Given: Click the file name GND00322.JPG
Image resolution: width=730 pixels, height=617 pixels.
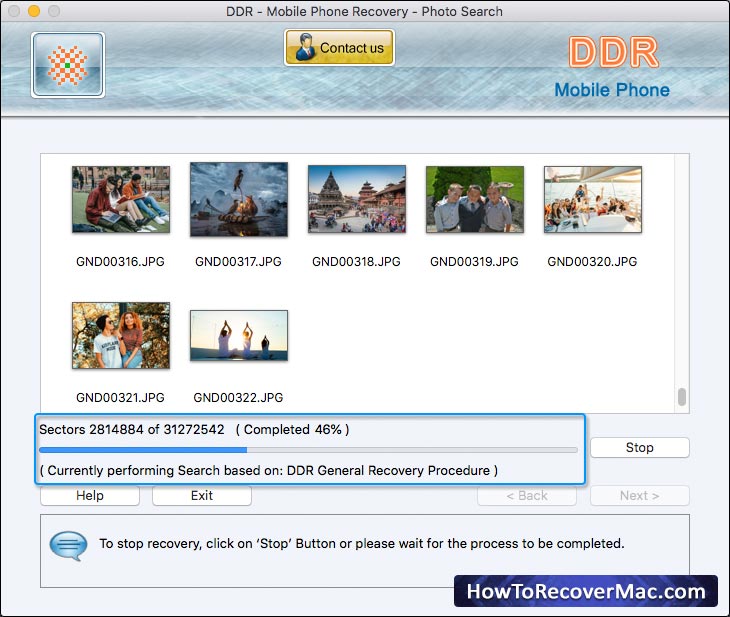Looking at the screenshot, I should (x=238, y=398).
